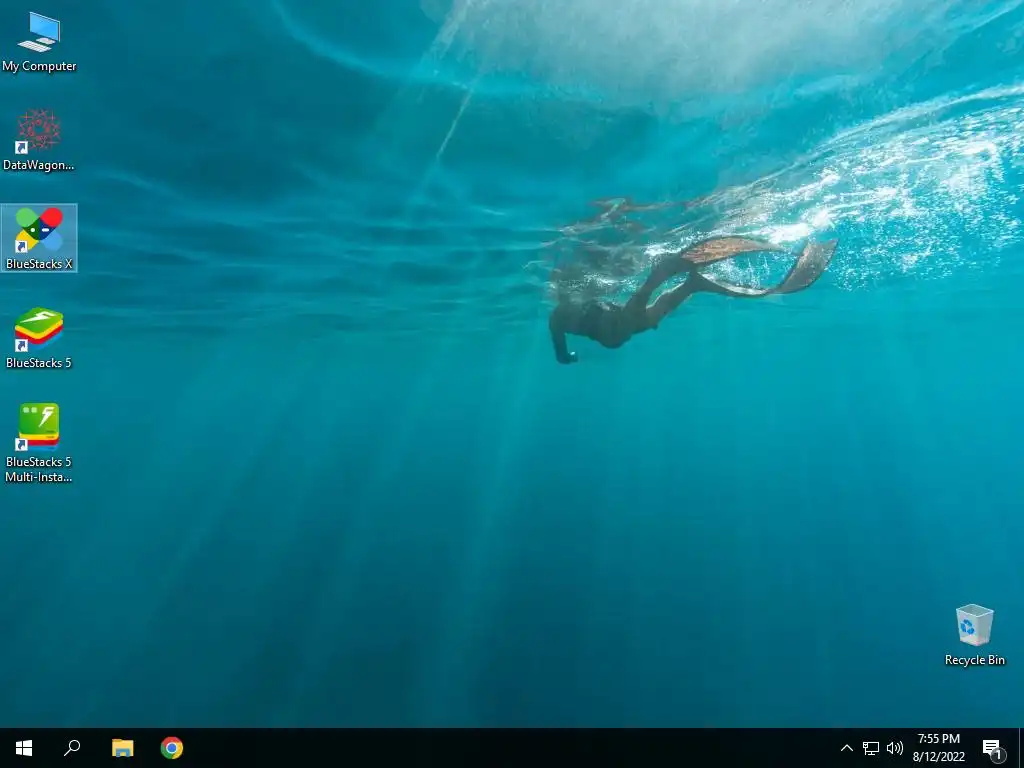Open taskbar search magnifier
The height and width of the screenshot is (768, 1024).
[x=72, y=748]
